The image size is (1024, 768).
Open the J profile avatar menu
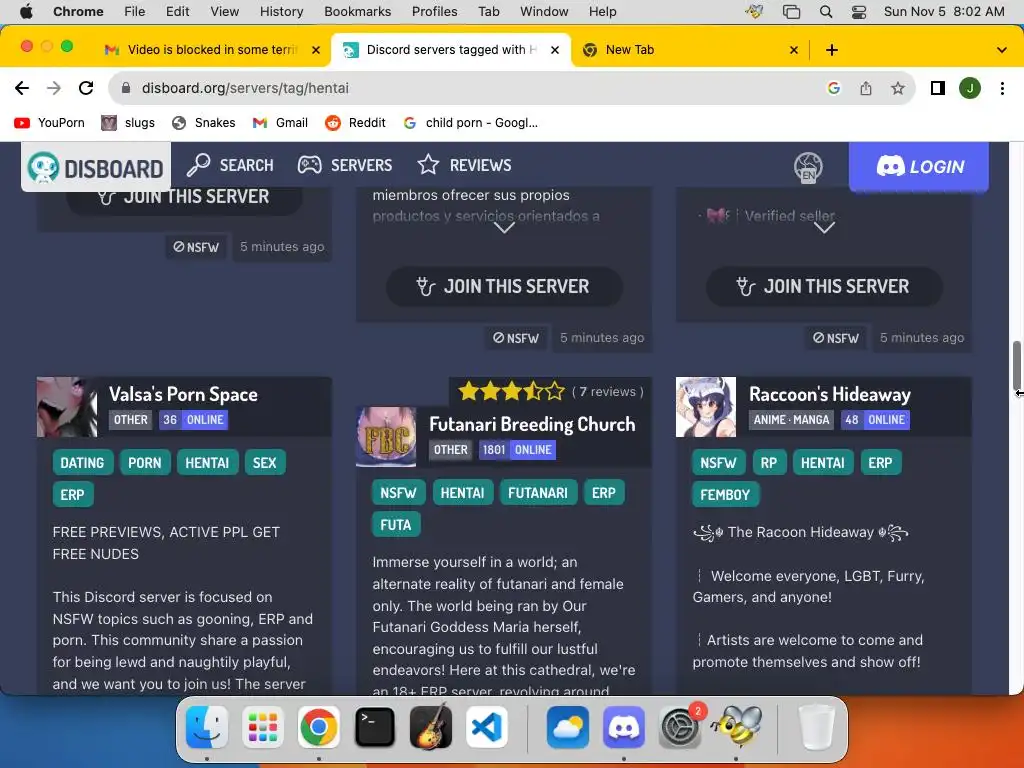970,88
